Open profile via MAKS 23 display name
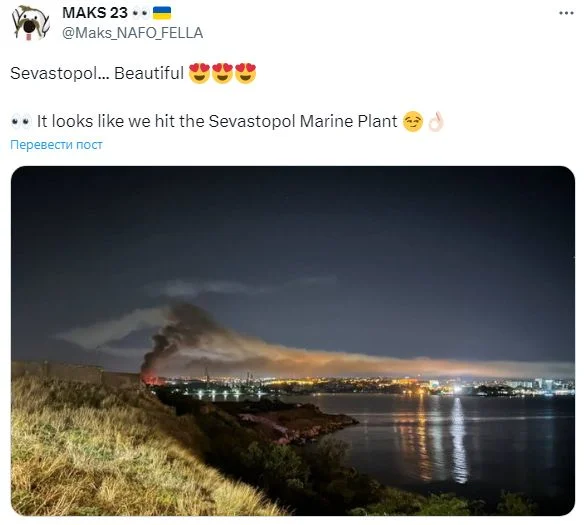This screenshot has height=525, width=587. click(x=95, y=13)
